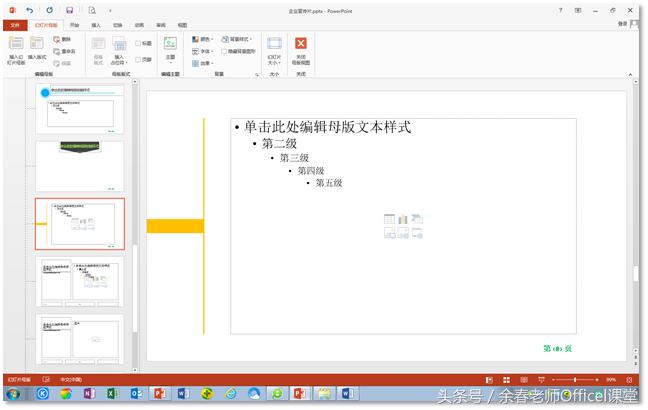Open Excel from the taskbar
Viewport: 648px width, 410px height.
point(112,393)
